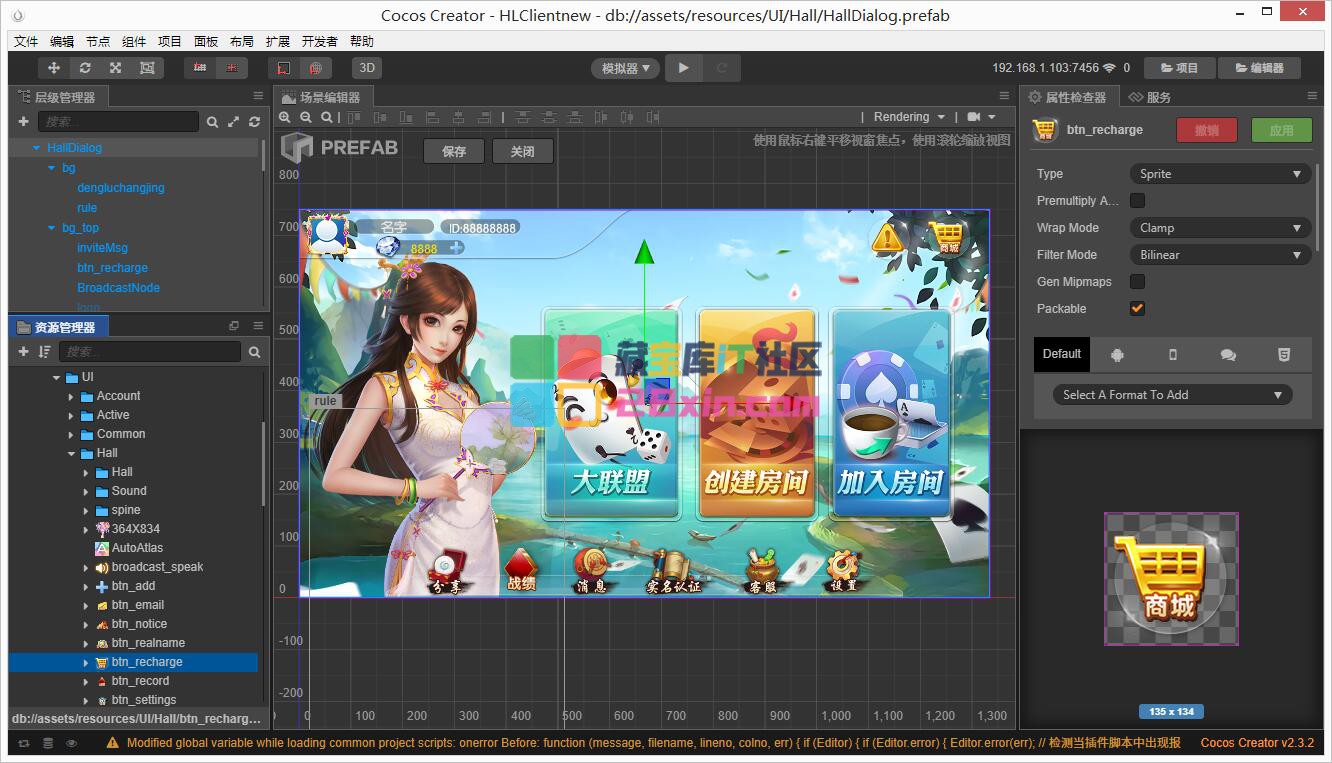Zoom out the scene editor
This screenshot has width=1332, height=763.
point(306,117)
